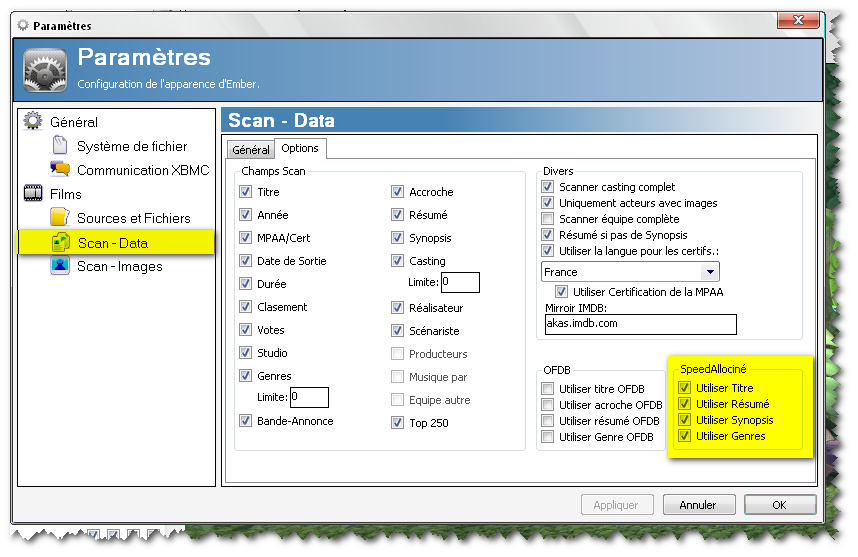Click the Annuler button
Viewport: 858px width, 557px height.
(699, 504)
